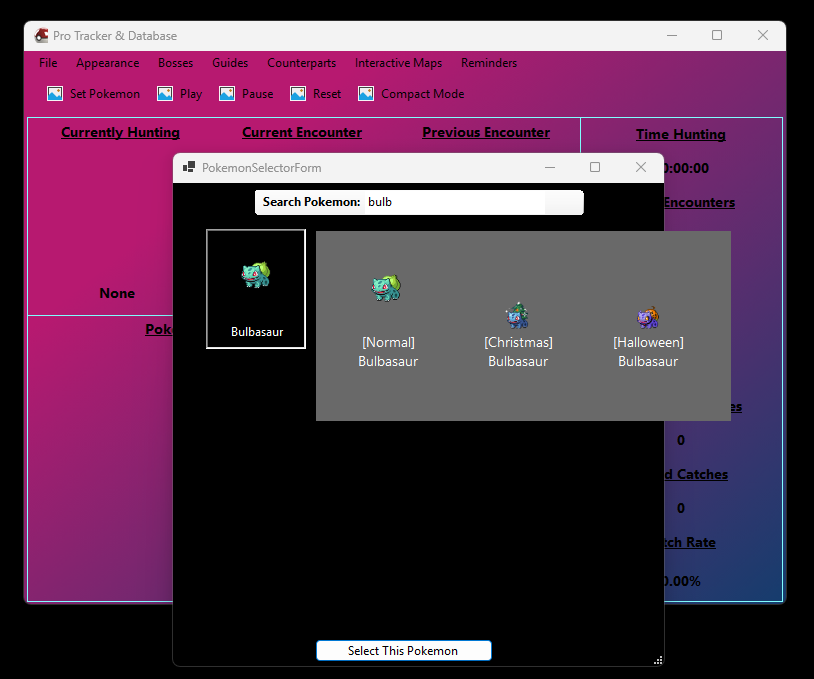Minimize the PokemonSelectorForm window

[x=550, y=167]
